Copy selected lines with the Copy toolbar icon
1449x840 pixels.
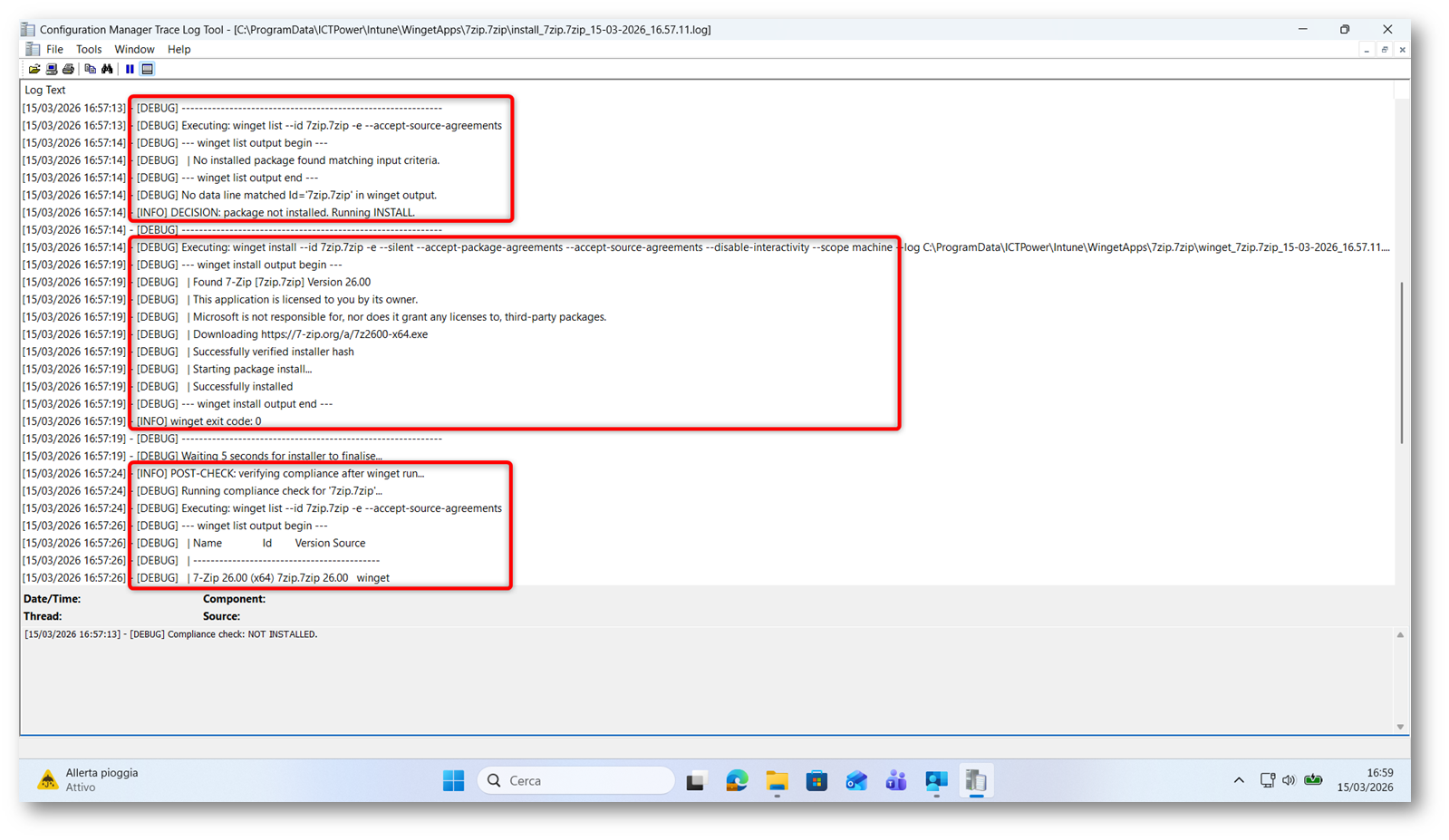(x=90, y=69)
